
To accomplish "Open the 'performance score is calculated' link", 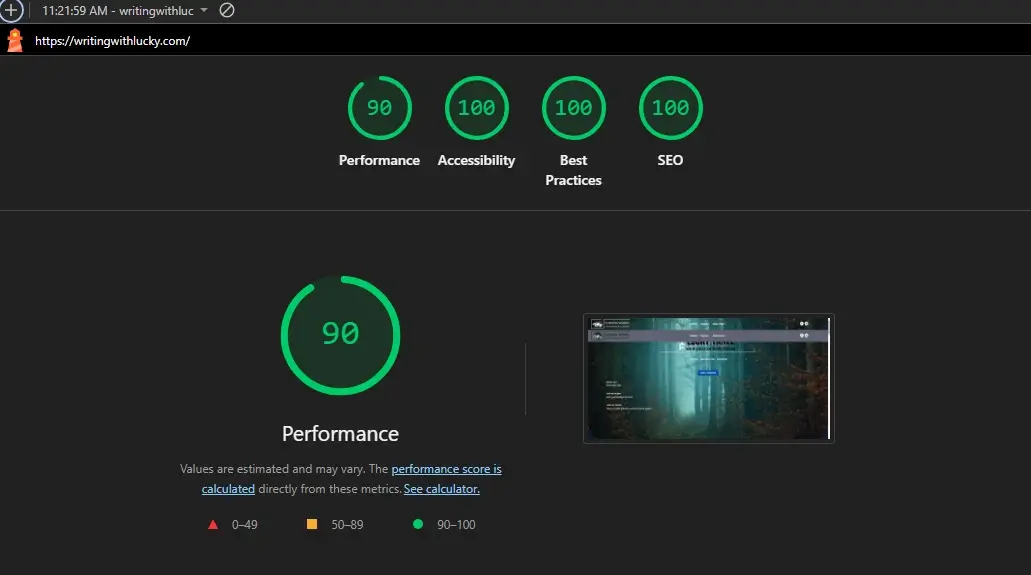I will [446, 469].
